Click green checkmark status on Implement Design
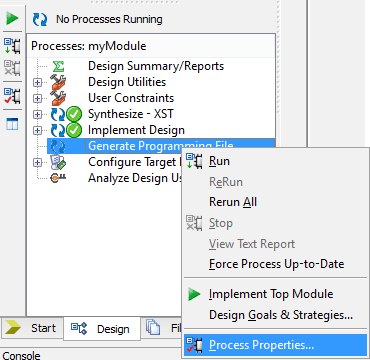The image size is (370, 360). coord(74,130)
